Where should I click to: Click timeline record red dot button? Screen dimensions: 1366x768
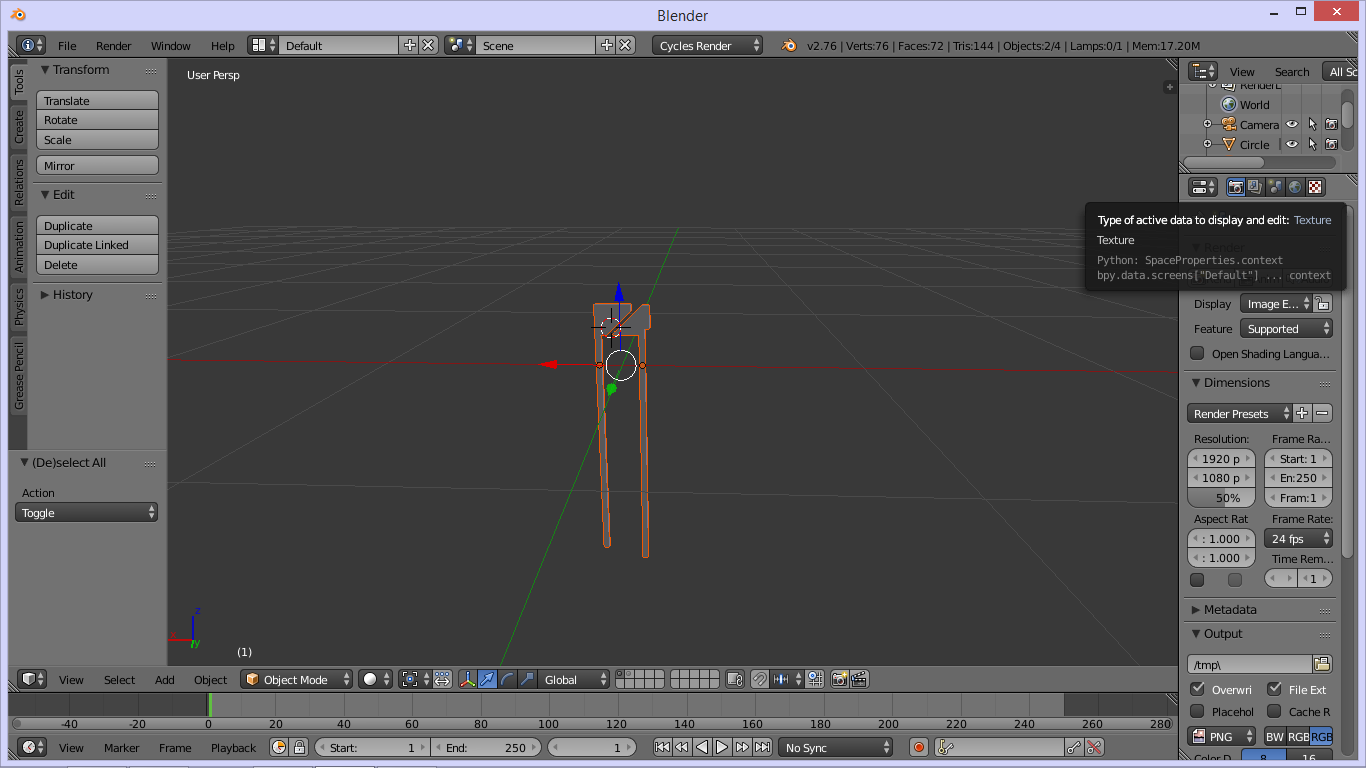point(919,747)
